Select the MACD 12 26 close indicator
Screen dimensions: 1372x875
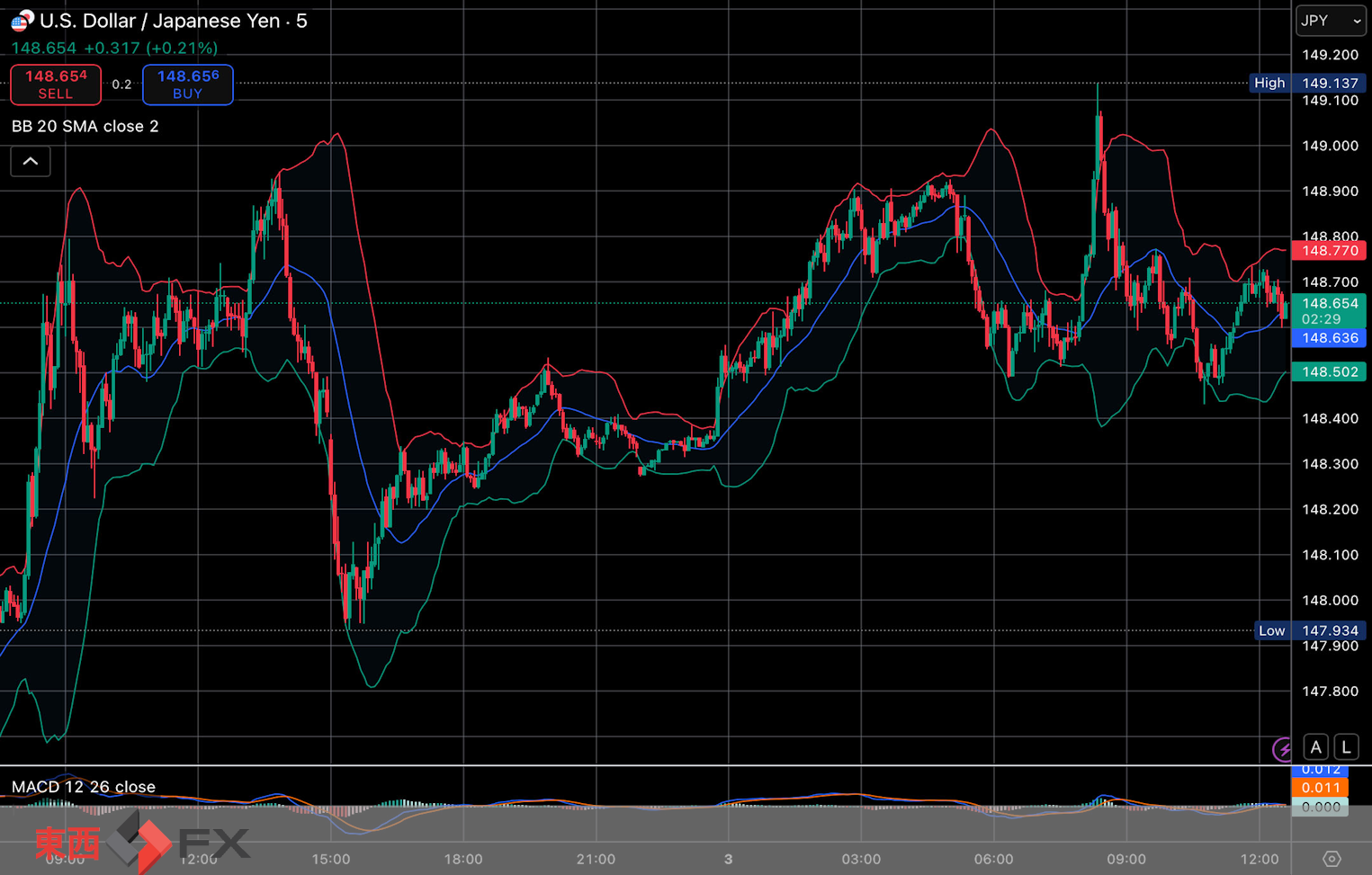click(x=84, y=787)
